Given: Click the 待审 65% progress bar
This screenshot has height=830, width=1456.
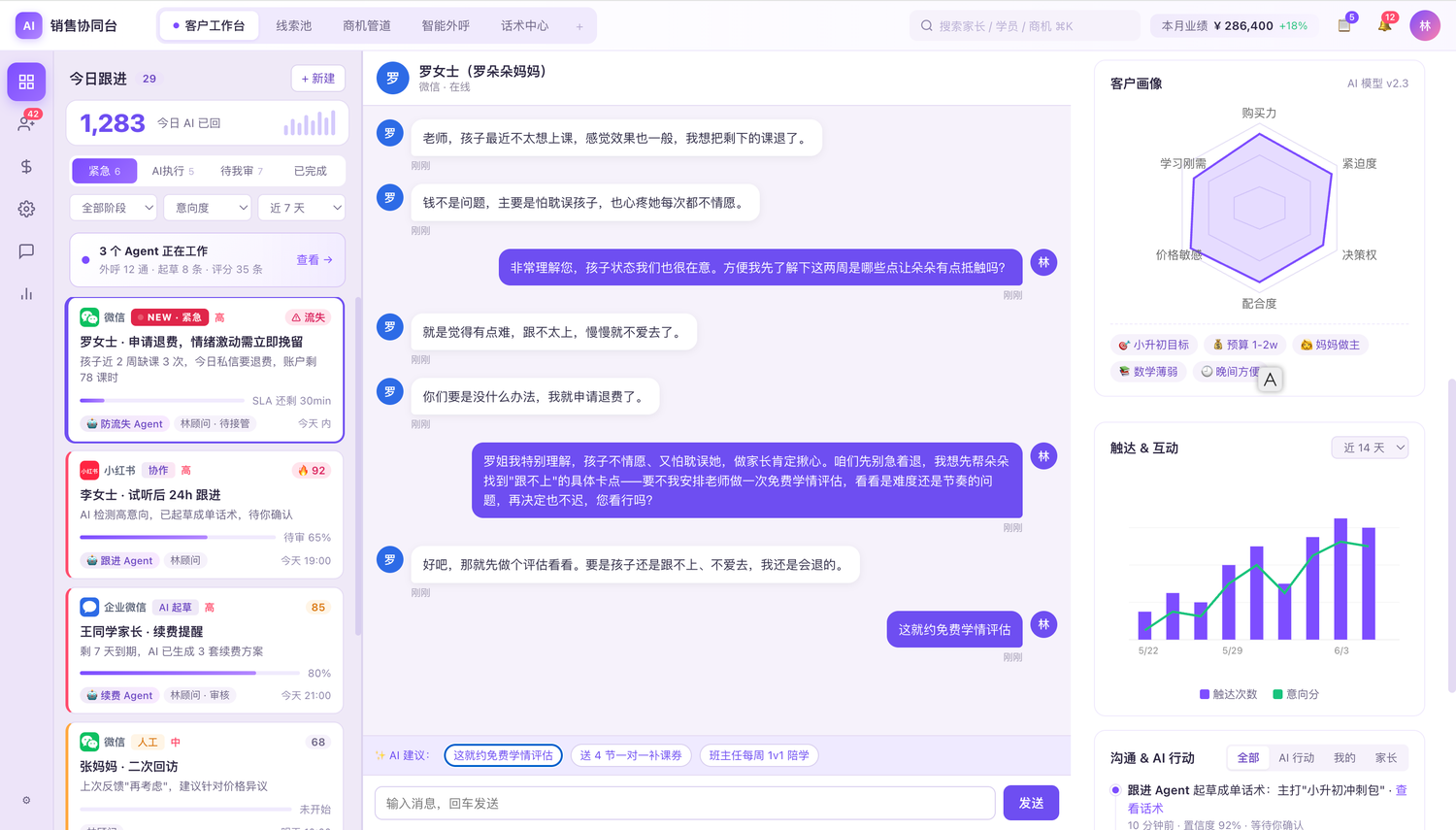Looking at the screenshot, I should [178, 537].
